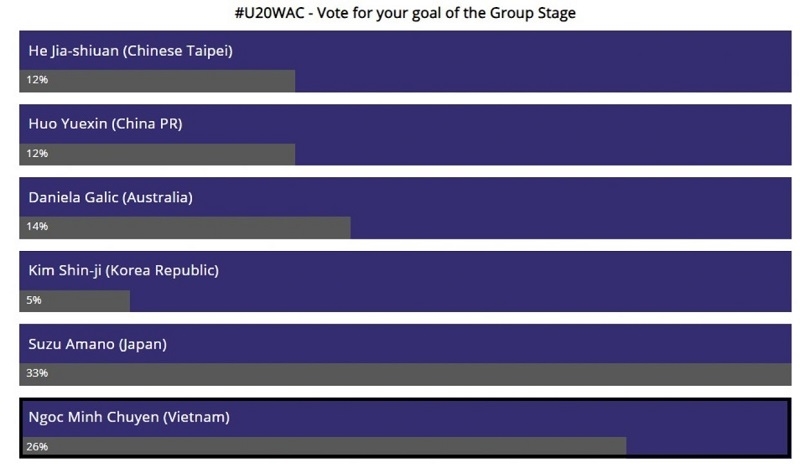Click the 5% gray bar under Kim Shin-ji
Screen dimensions: 800x464
(74, 301)
